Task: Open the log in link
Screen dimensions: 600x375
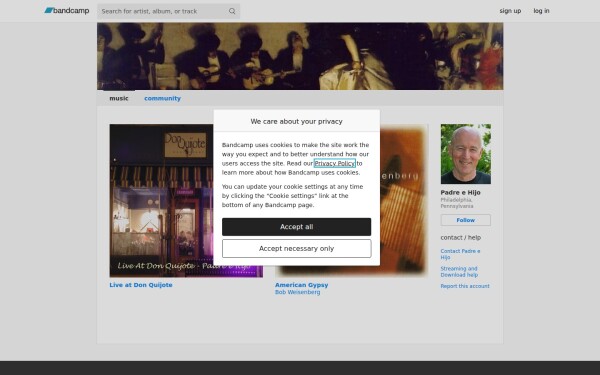Action: click(541, 11)
